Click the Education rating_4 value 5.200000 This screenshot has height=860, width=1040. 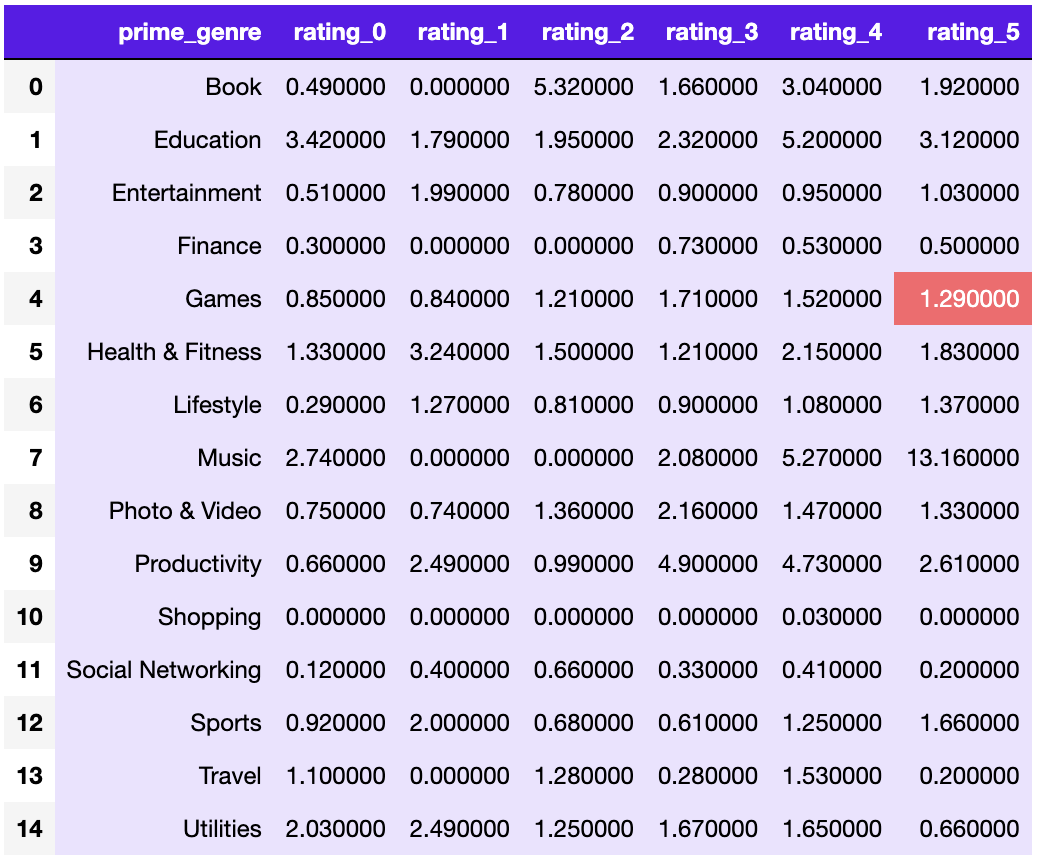click(x=832, y=139)
